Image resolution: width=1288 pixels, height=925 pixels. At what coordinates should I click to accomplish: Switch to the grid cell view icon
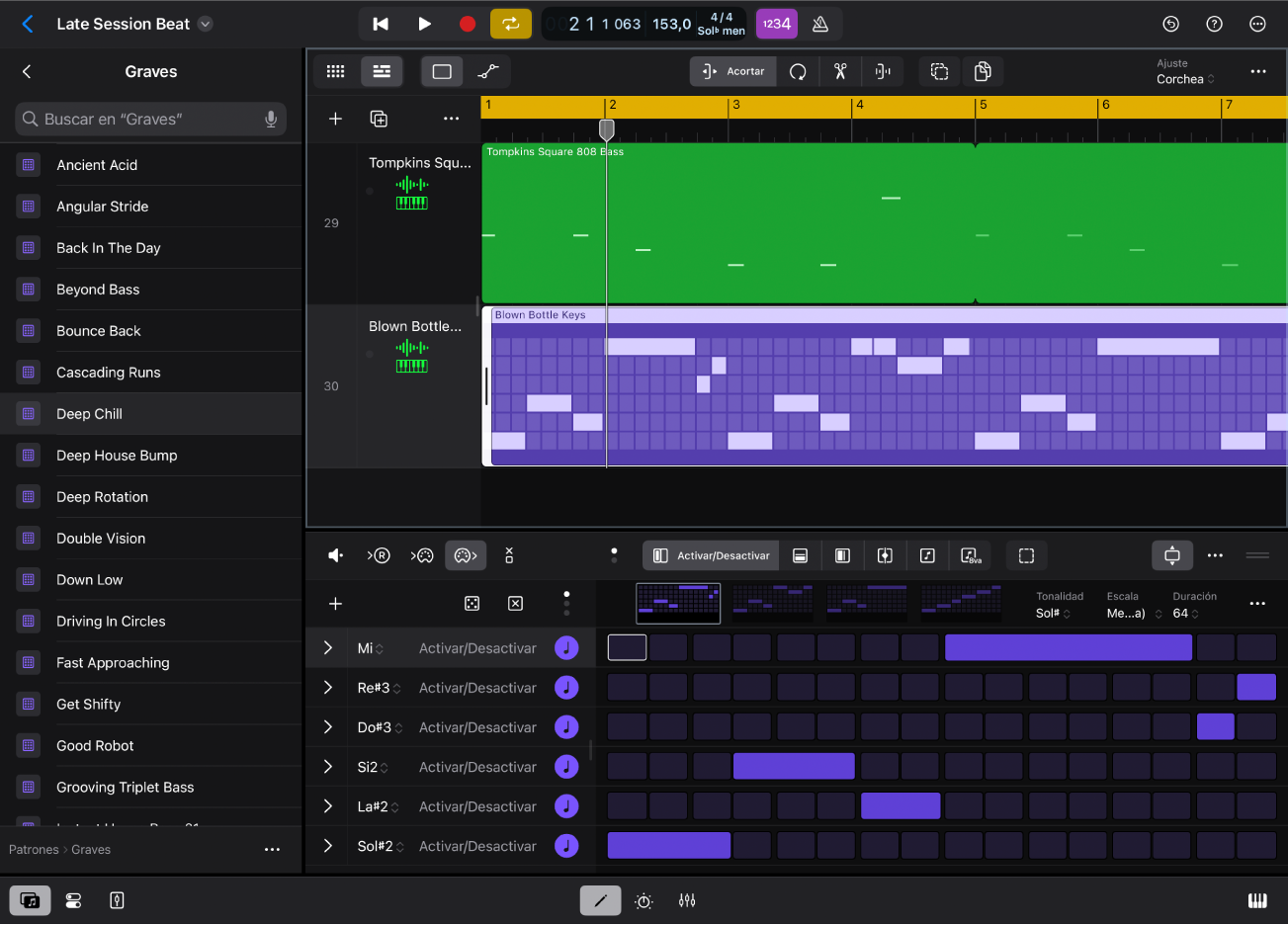point(335,71)
